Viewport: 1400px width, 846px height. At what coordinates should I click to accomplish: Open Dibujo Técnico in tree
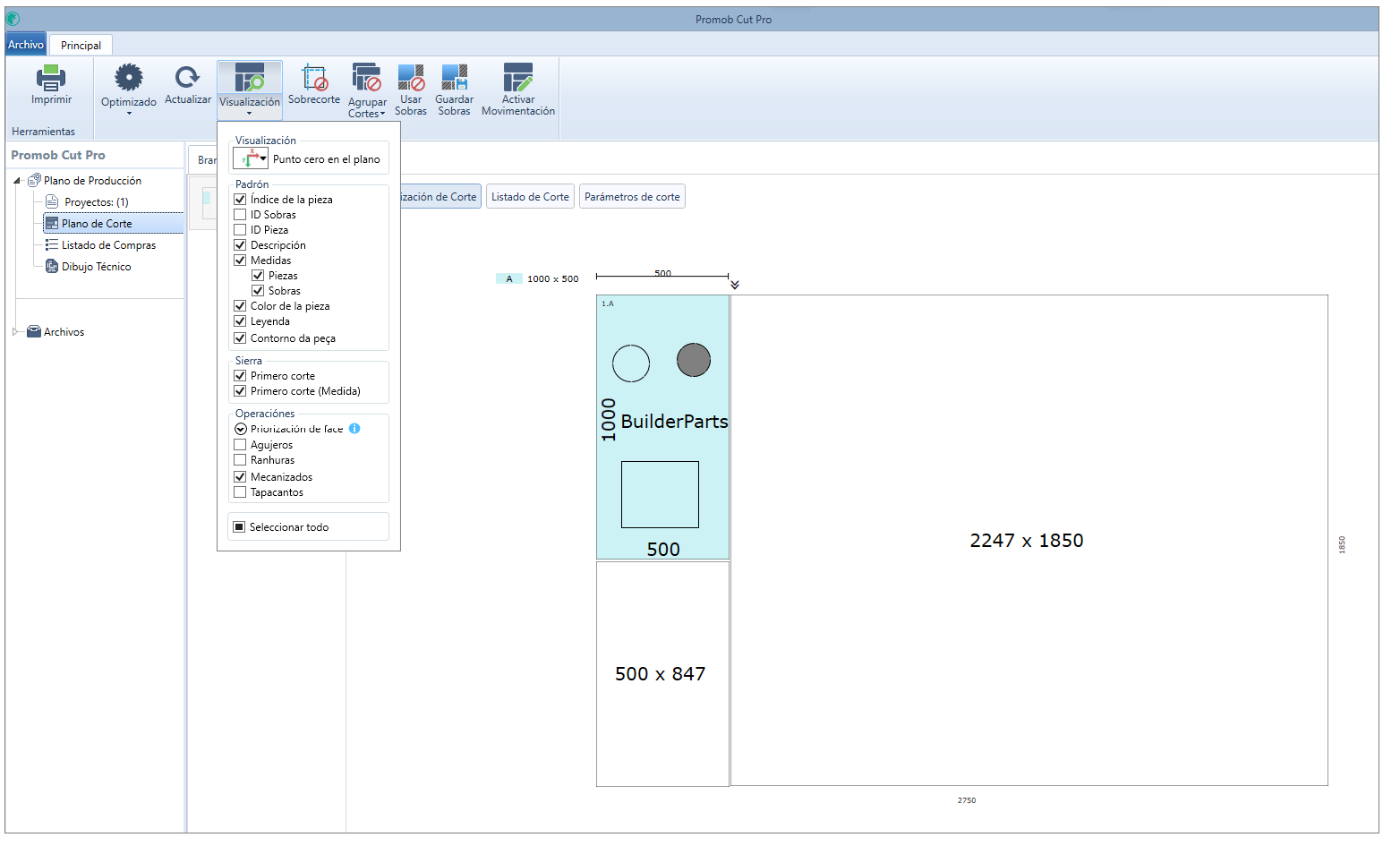(x=96, y=267)
